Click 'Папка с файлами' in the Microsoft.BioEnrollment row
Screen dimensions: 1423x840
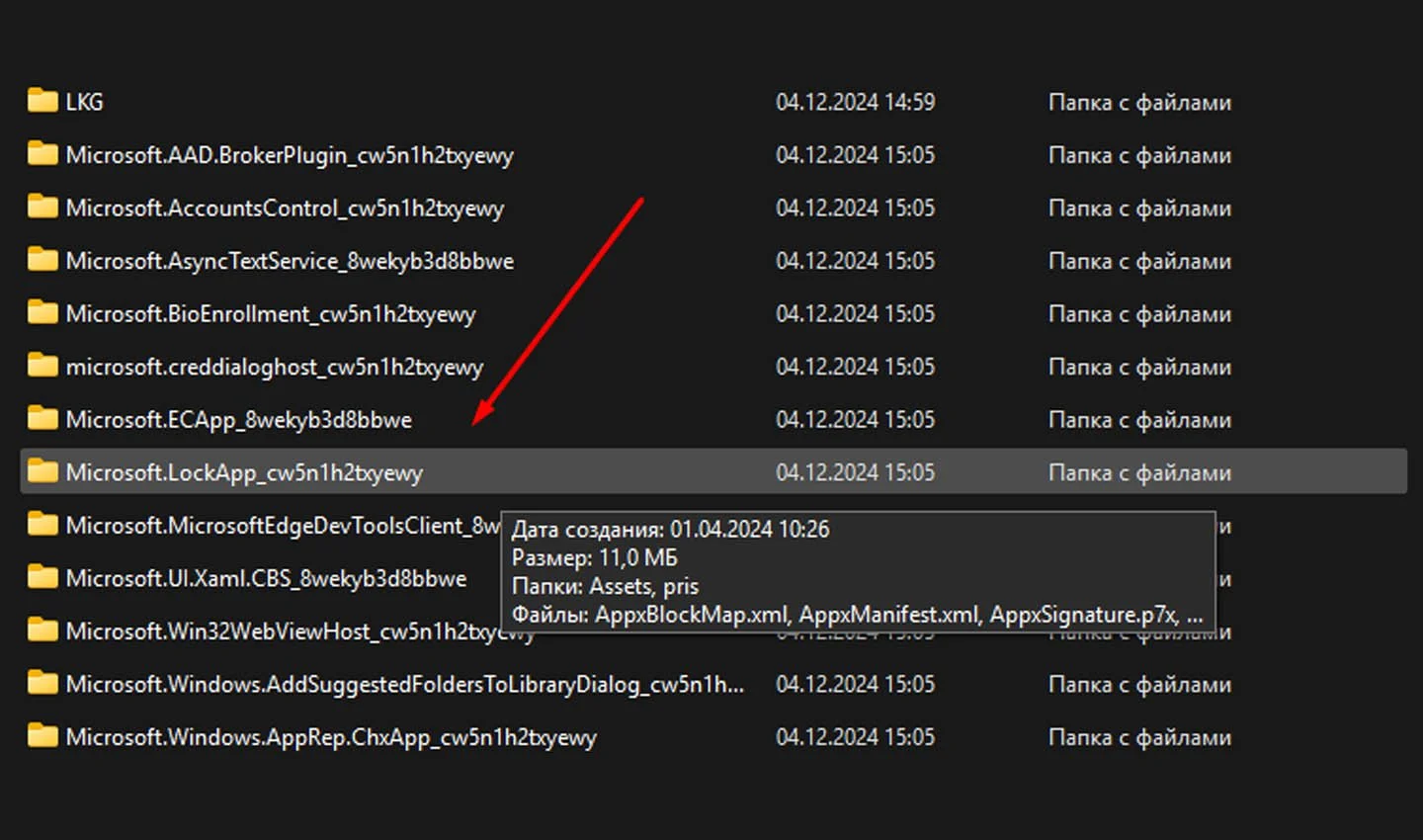1139,314
